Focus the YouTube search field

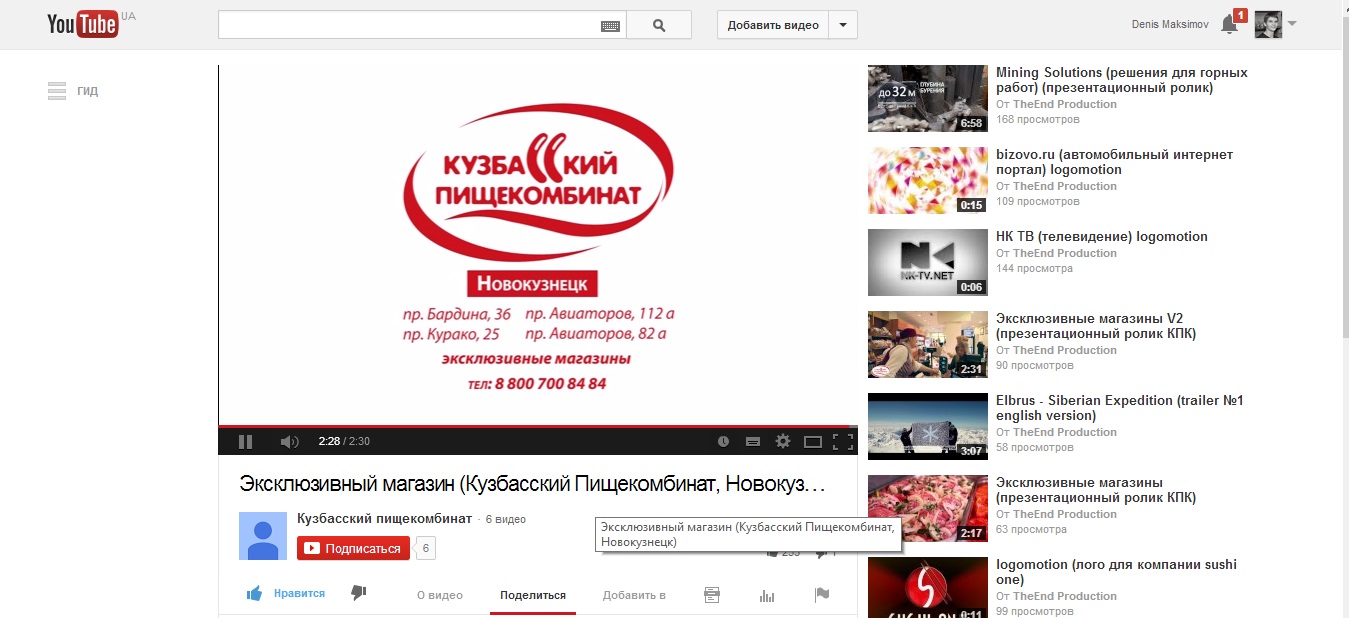coord(410,25)
